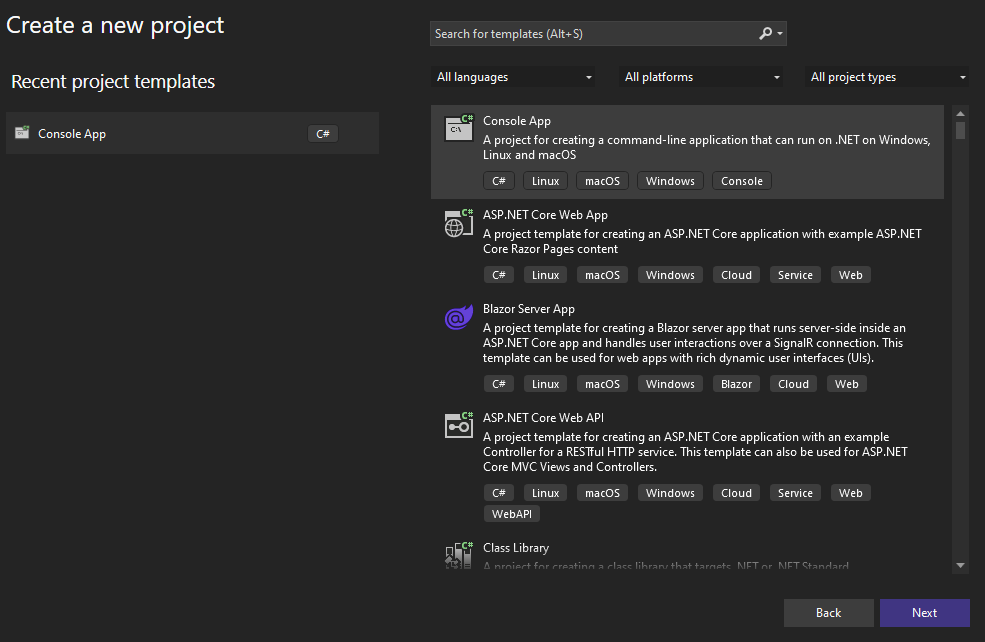Screen dimensions: 985x642
Task: Click the Blazor tag under Blazor Server App
Action: coord(736,383)
